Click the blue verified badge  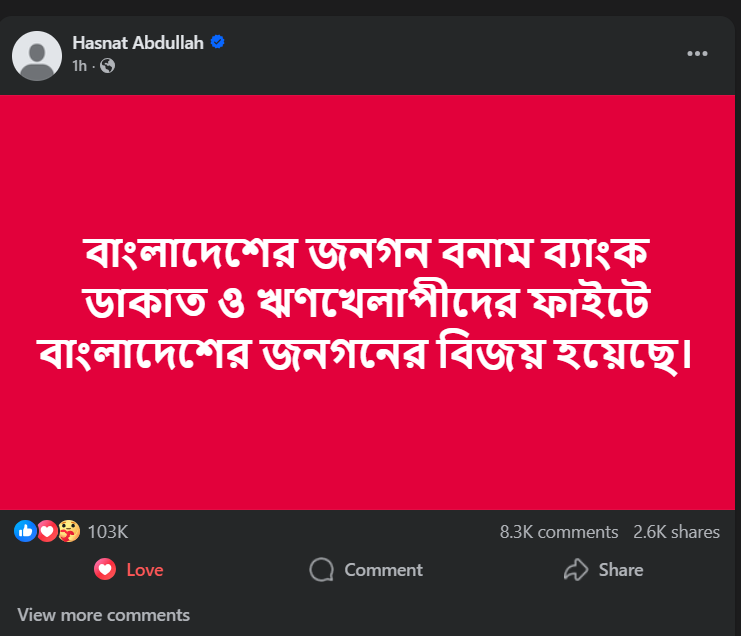point(216,43)
